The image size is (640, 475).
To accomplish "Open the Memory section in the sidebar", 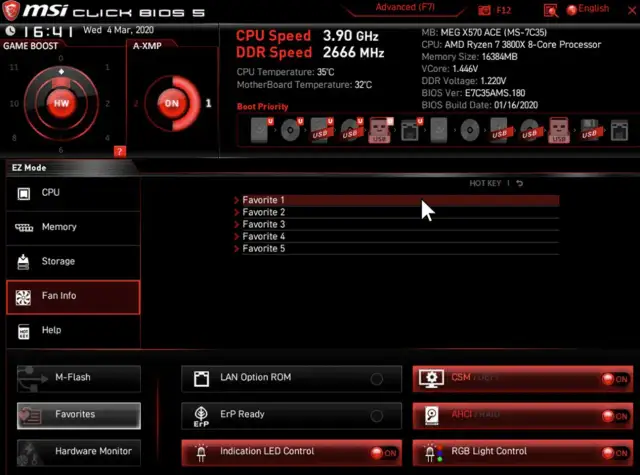I will [73, 228].
